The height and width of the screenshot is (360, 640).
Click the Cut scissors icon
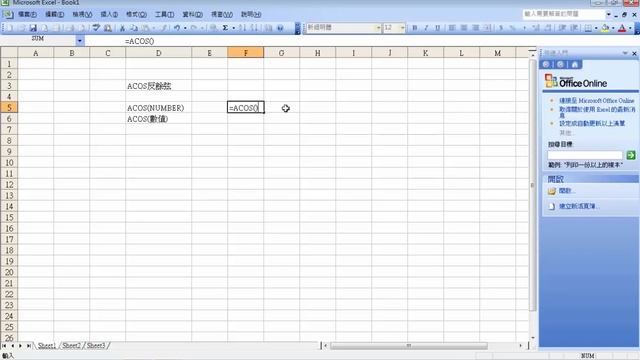(122, 28)
